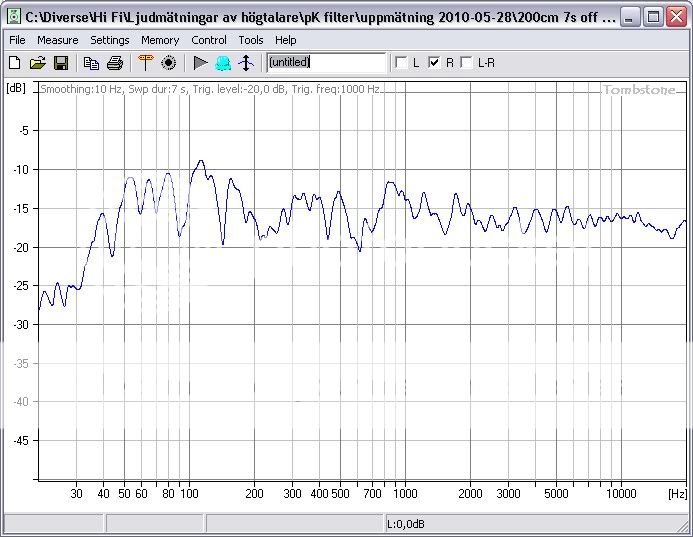This screenshot has height=537, width=693.
Task: Uncheck the R channel checkbox
Action: click(x=434, y=63)
